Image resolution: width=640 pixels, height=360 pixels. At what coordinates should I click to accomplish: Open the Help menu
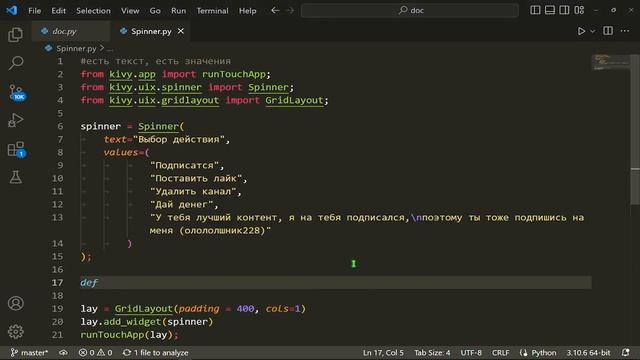[x=247, y=11]
